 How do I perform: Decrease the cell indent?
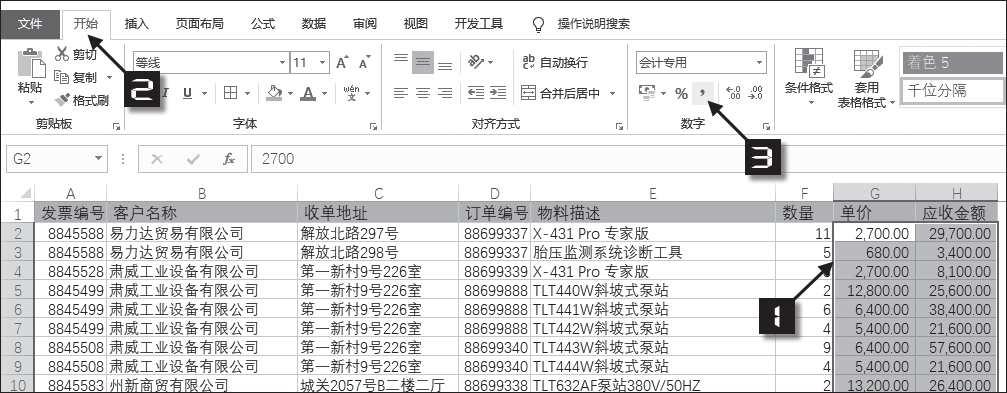476,94
